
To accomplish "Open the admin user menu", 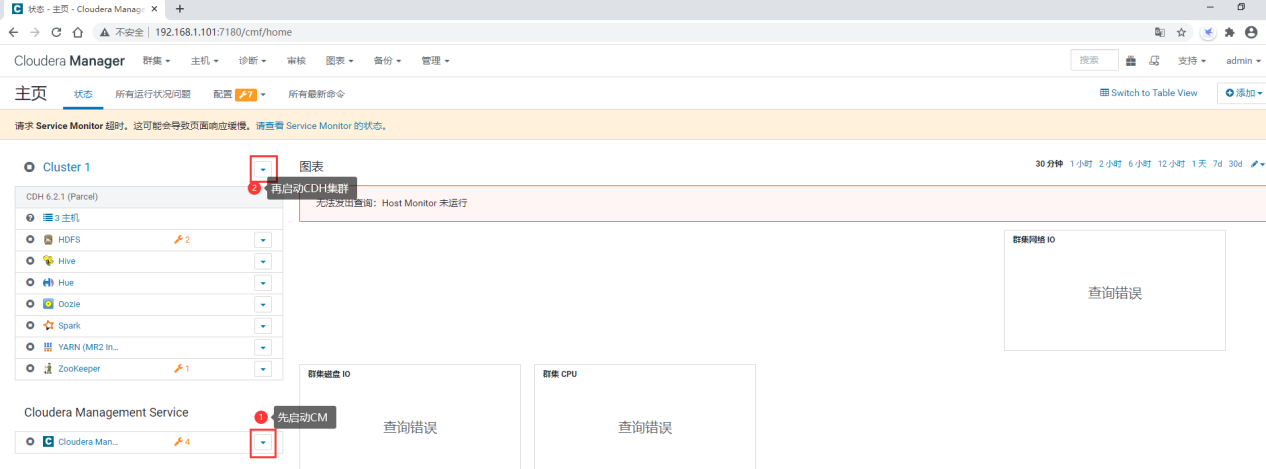I will tap(1243, 61).
